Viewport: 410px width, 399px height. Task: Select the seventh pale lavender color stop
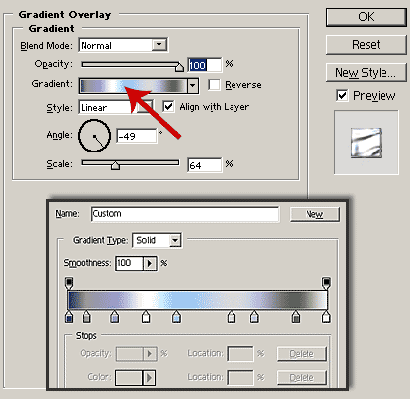click(x=254, y=317)
